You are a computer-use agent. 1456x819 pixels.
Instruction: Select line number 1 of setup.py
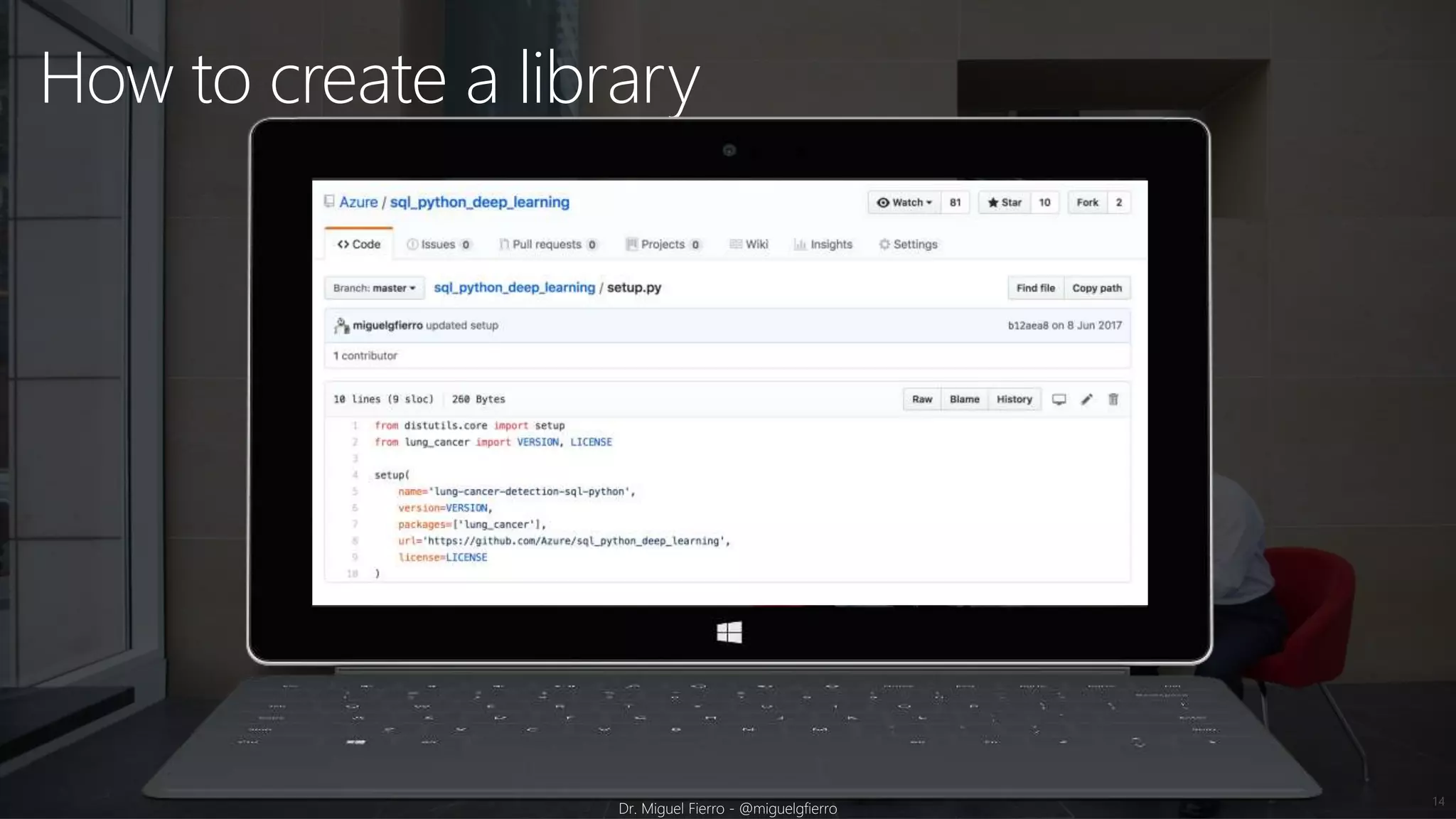354,425
